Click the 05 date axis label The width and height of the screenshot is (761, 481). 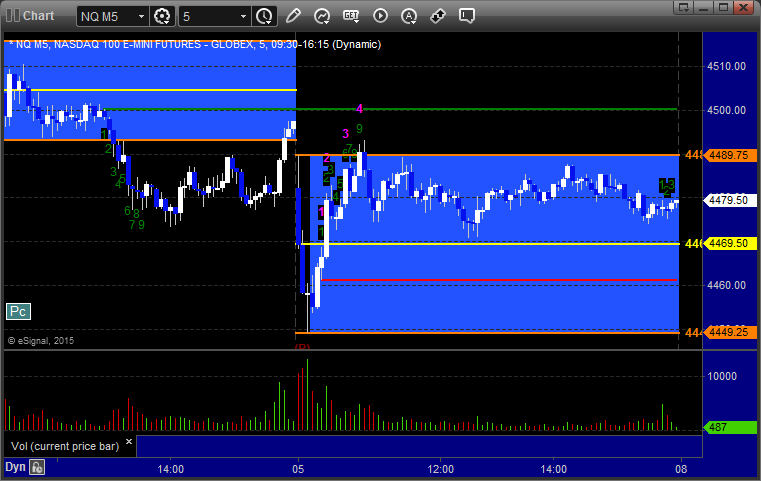coord(298,469)
